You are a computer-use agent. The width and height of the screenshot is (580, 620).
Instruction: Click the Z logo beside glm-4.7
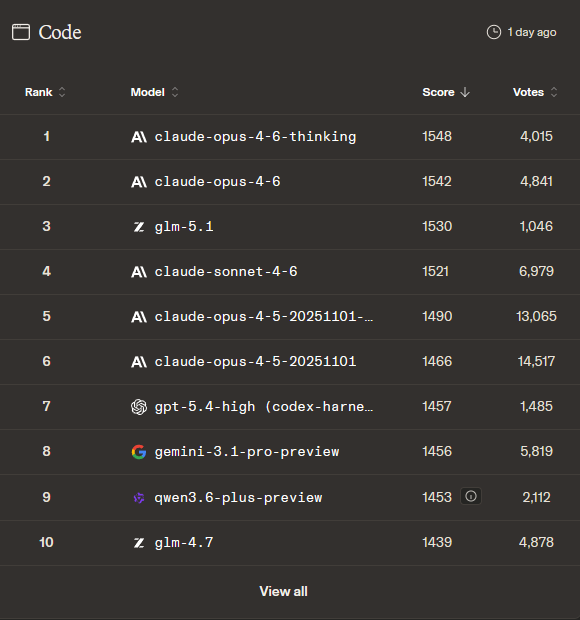pyautogui.click(x=139, y=542)
